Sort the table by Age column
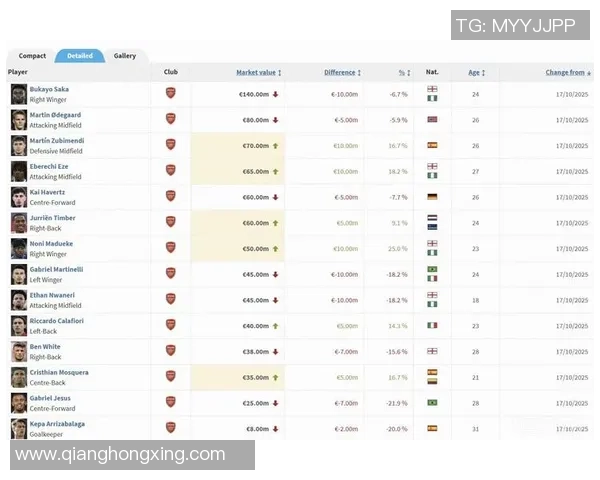Image resolution: width=600 pixels, height=480 pixels. [474, 72]
